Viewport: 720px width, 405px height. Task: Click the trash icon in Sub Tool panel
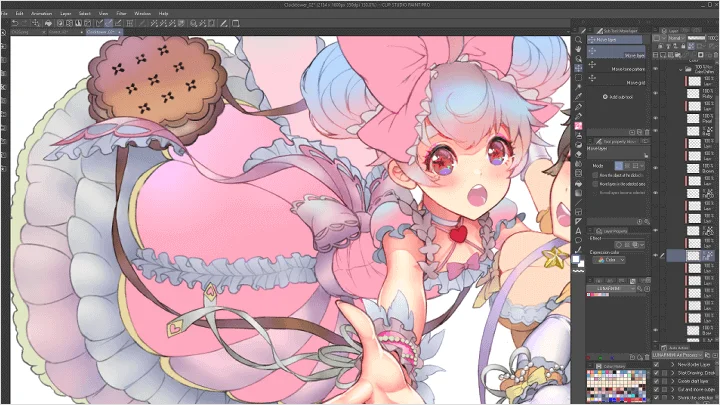[x=647, y=132]
